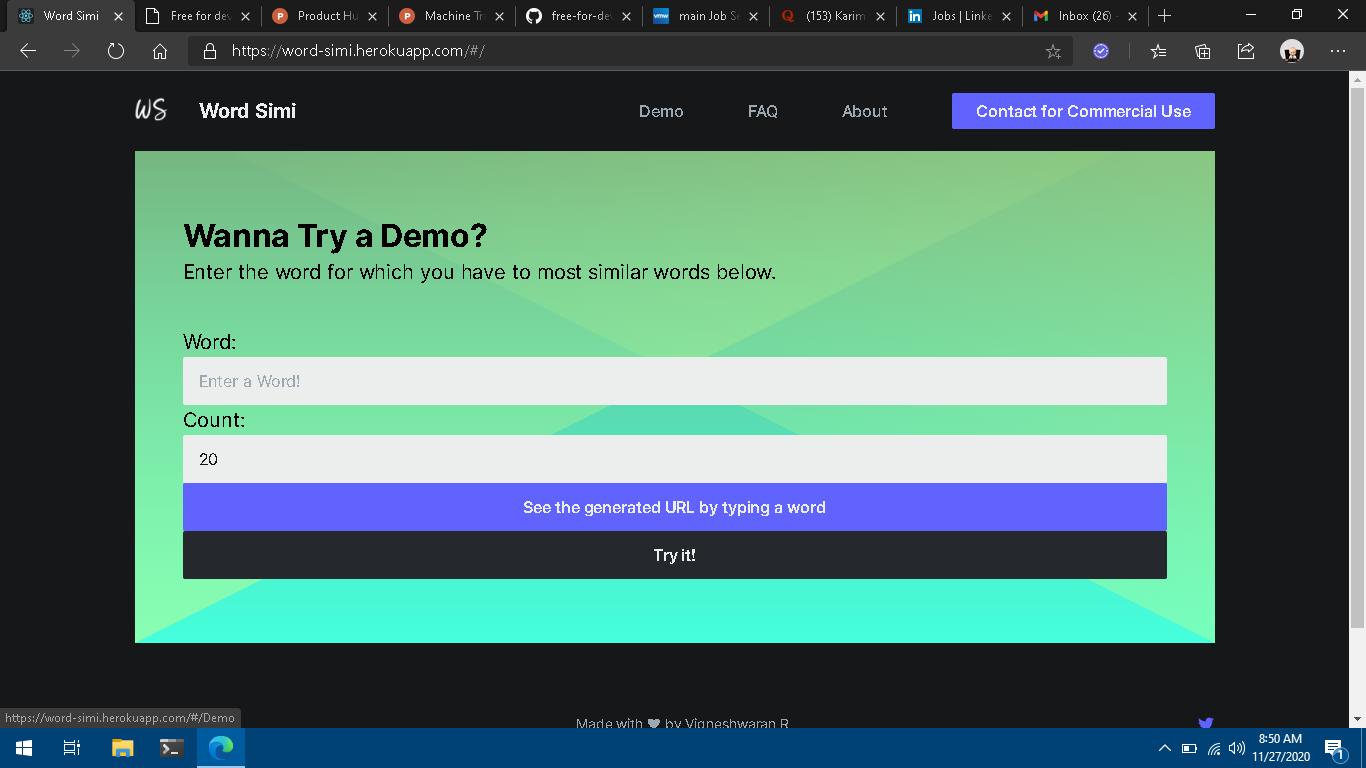The image size is (1366, 768).
Task: Go to the Demo section
Action: (661, 111)
